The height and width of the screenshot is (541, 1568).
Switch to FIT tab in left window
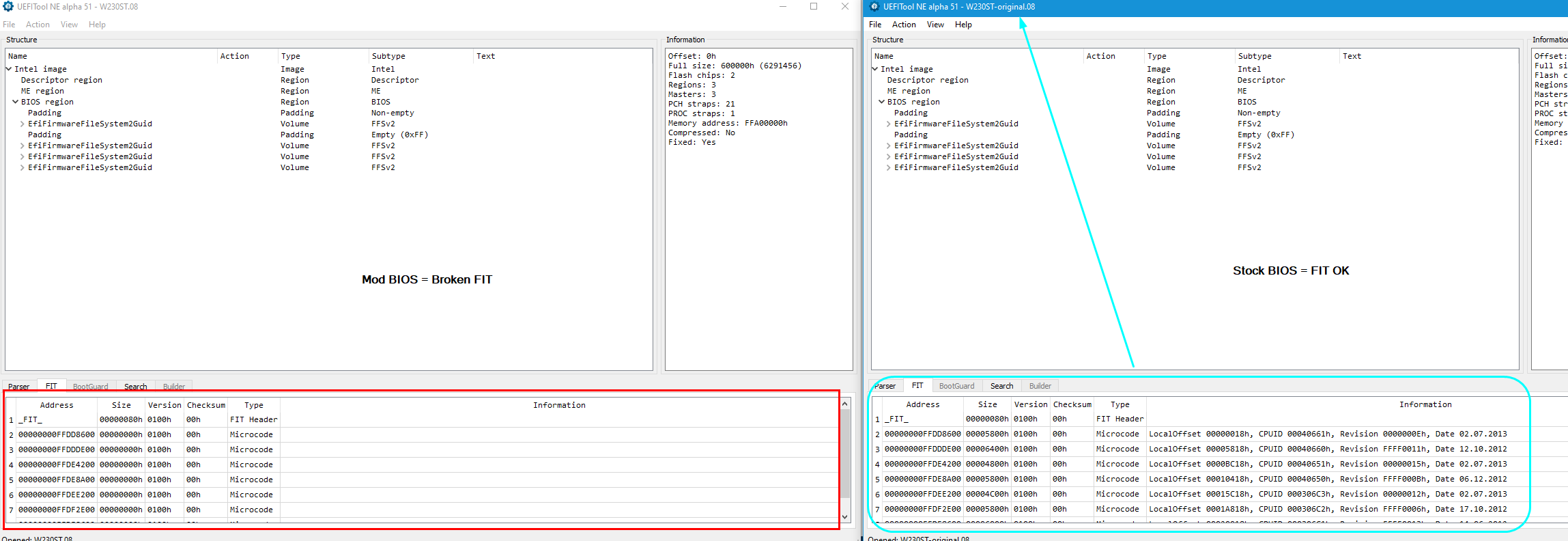51,386
